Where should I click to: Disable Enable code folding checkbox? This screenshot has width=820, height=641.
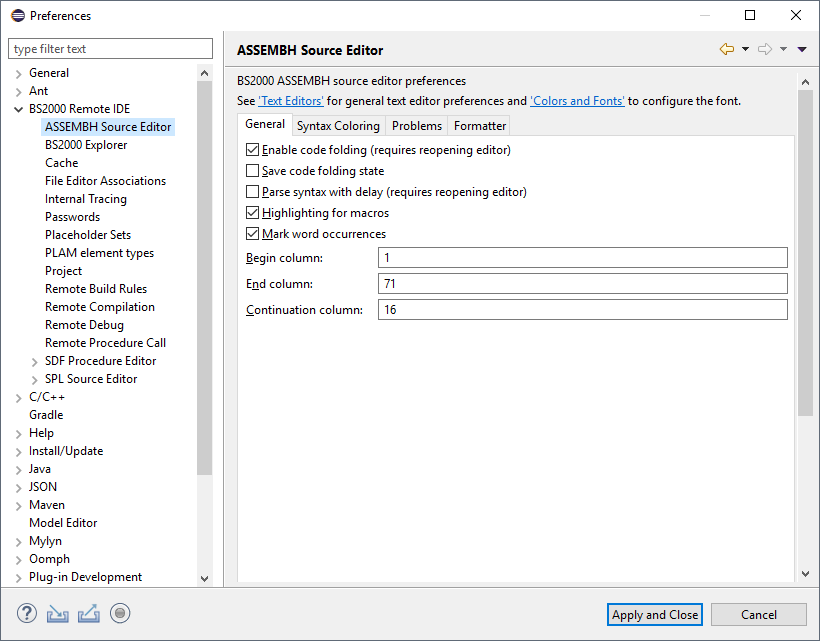coord(253,150)
